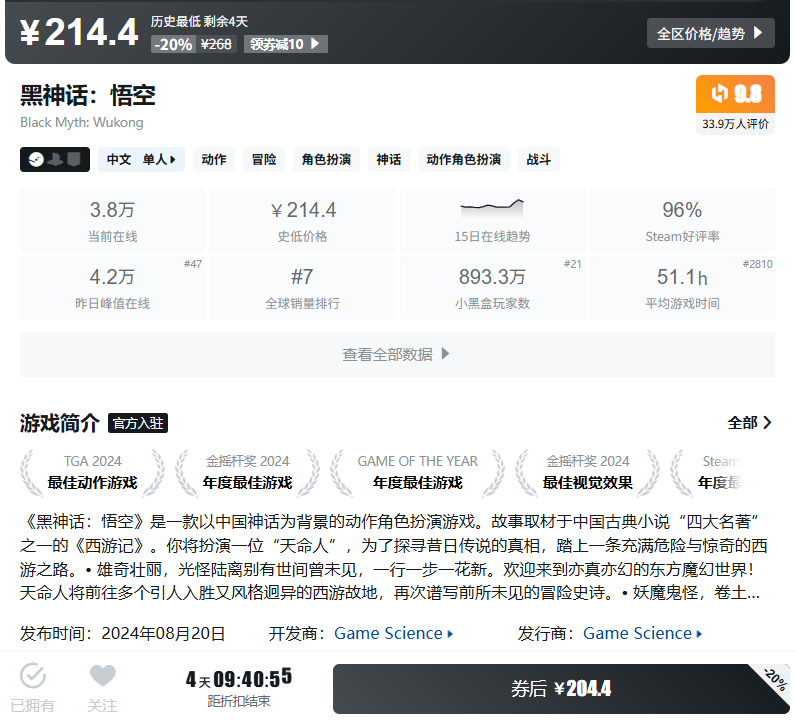795x726 pixels.
Task: Click the Black Myth: Wukong subtitle
Action: coord(82,123)
